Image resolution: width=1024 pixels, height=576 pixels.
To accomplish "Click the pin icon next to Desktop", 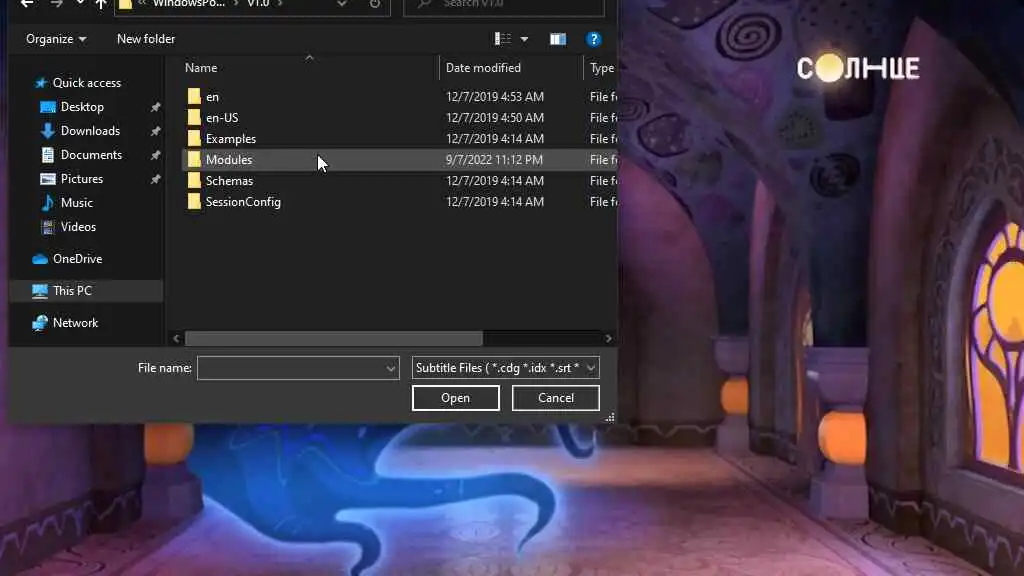I will tap(155, 107).
